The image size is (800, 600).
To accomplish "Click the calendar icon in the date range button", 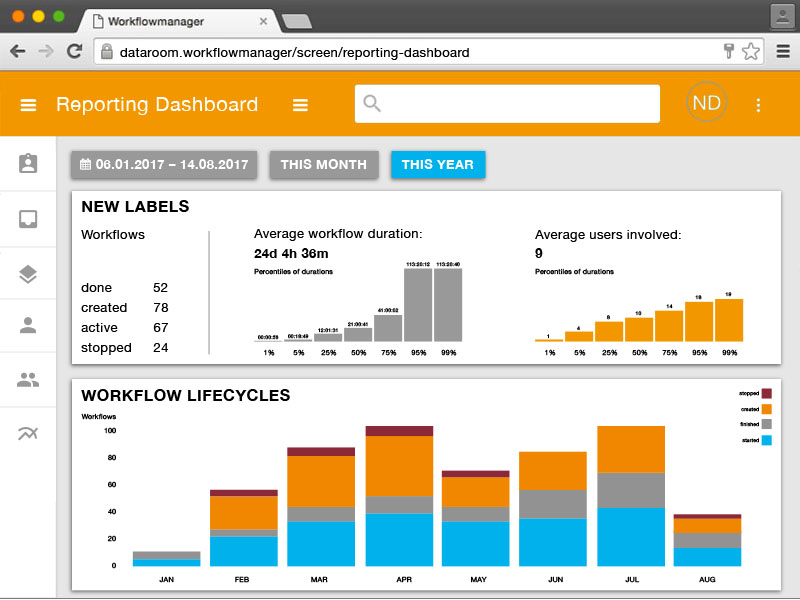I will 85,164.
